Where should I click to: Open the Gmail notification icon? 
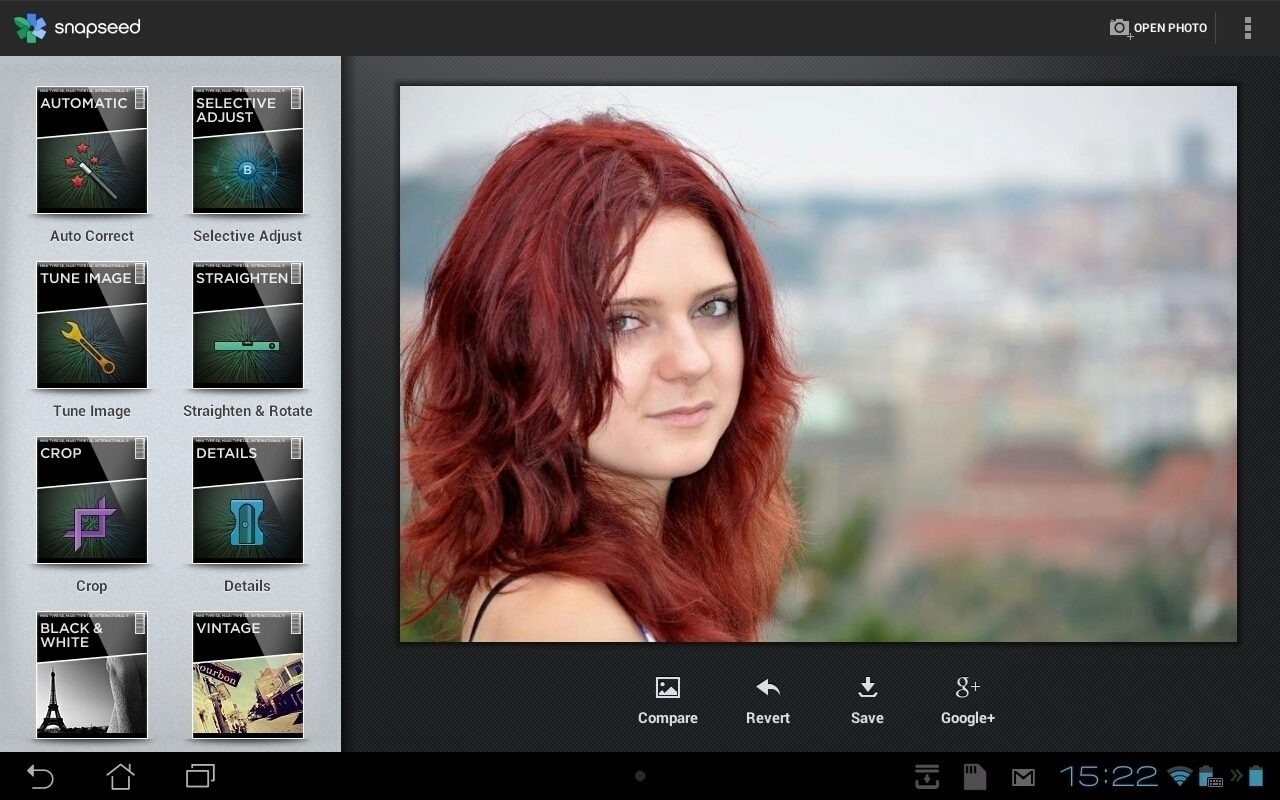click(x=1023, y=777)
